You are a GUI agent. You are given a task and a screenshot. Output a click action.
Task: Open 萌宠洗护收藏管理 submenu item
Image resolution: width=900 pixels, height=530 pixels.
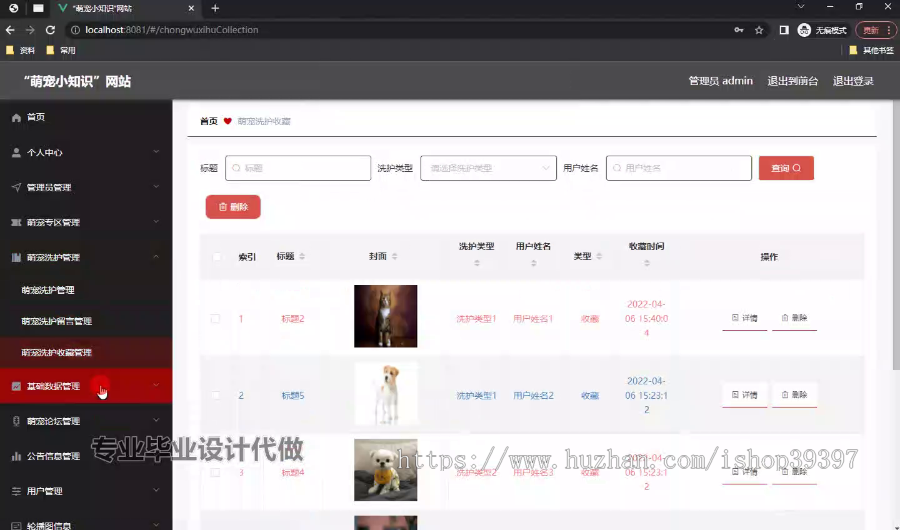(x=86, y=352)
